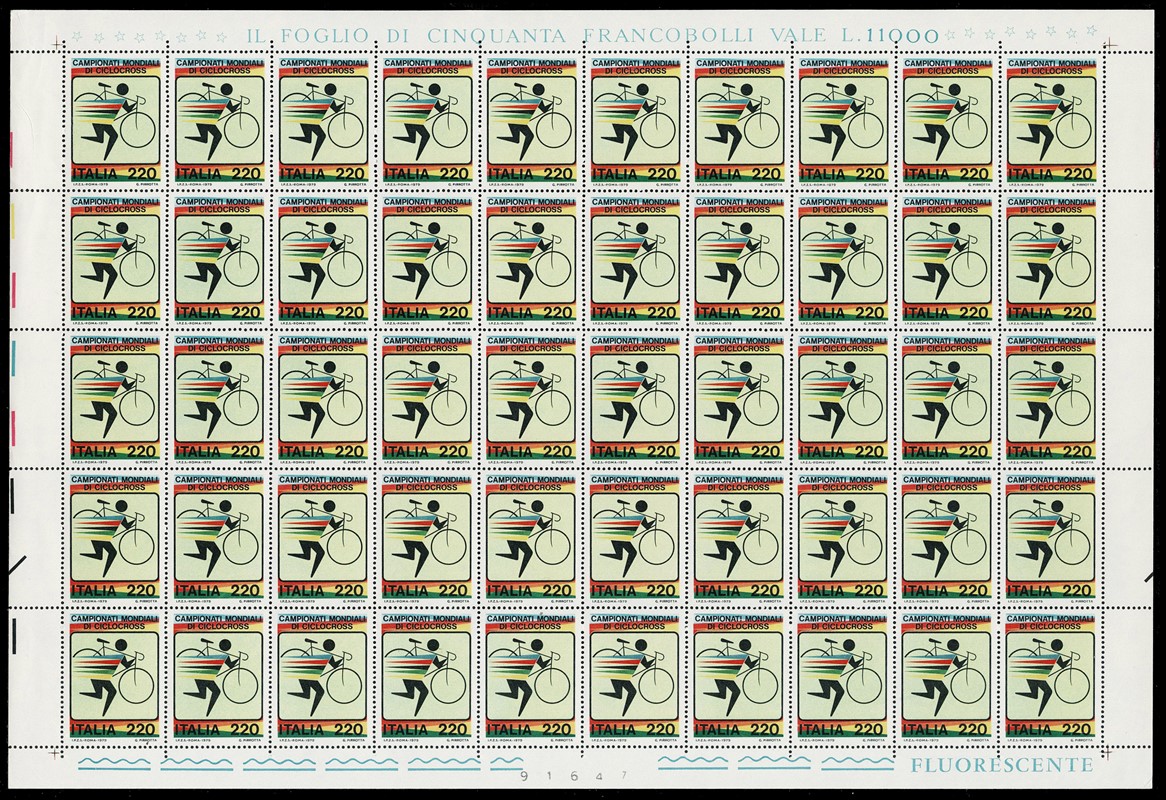This screenshot has width=1166, height=800.
Task: Click the registration cross at top-left corner
Action: pyautogui.click(x=59, y=44)
